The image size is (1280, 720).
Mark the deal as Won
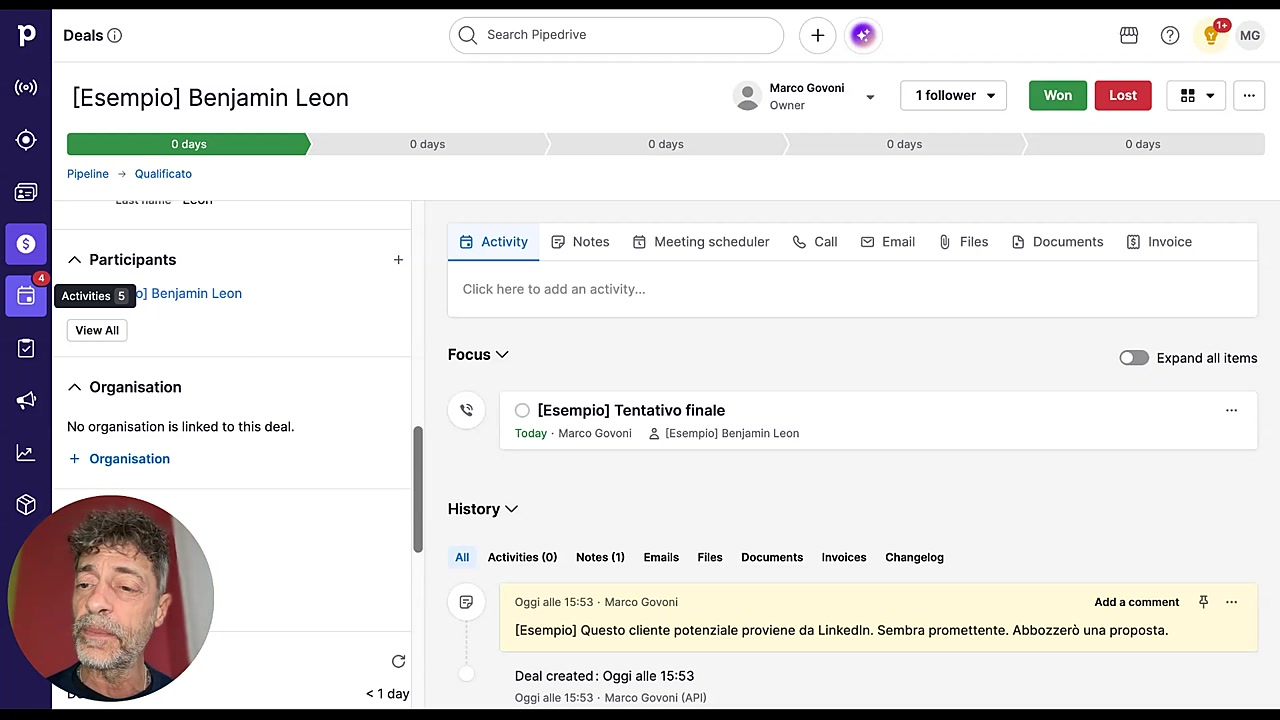click(x=1057, y=95)
